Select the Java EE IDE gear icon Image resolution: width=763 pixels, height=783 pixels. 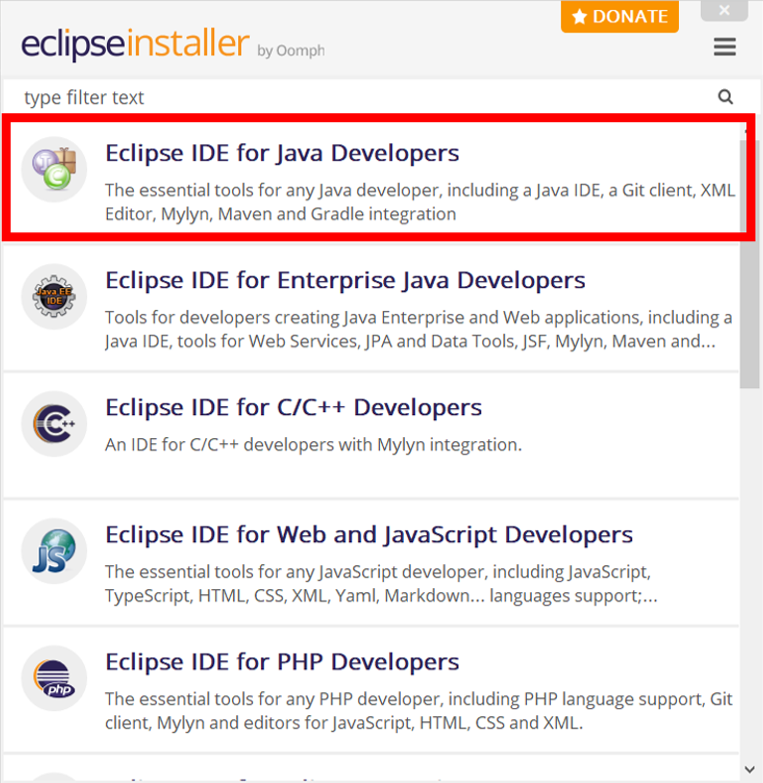[x=54, y=297]
